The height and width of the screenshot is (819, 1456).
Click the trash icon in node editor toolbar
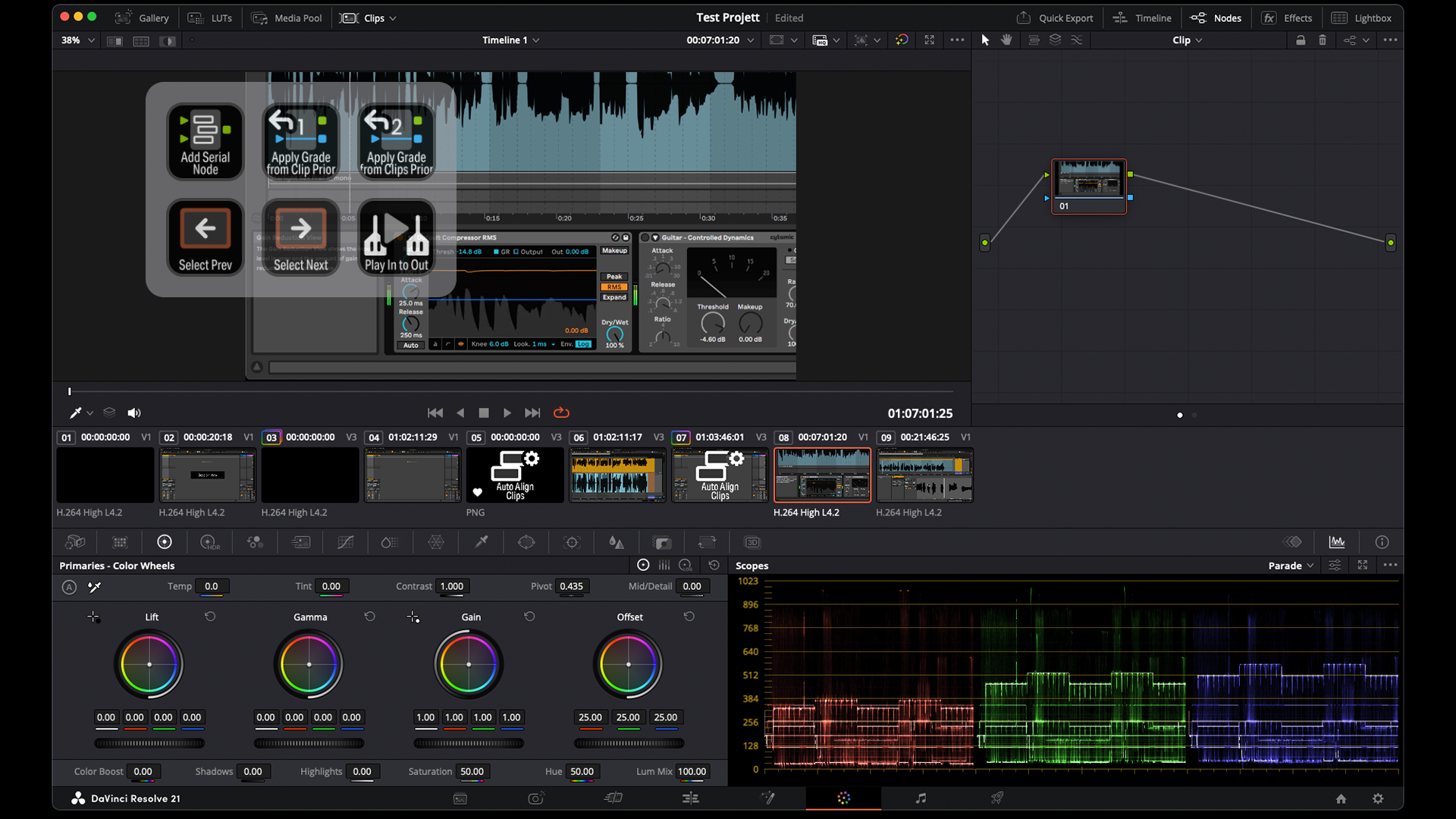click(x=1323, y=40)
